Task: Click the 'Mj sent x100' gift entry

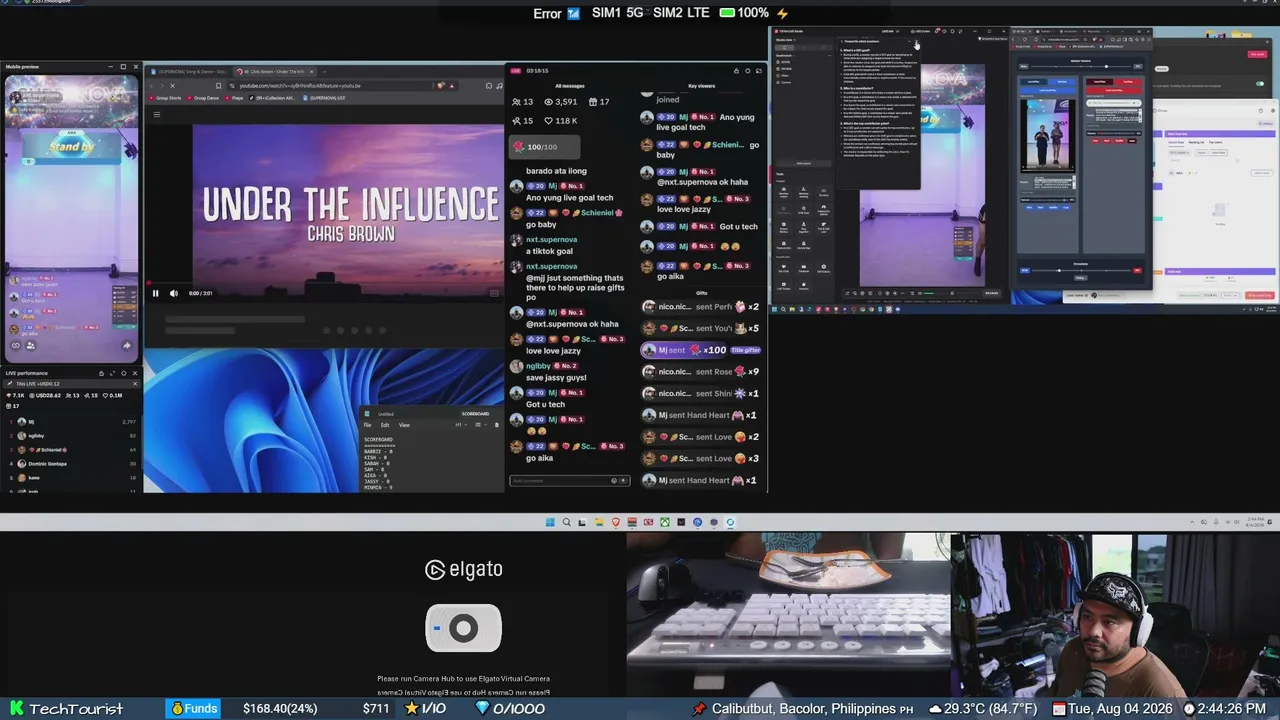Action: [x=700, y=350]
